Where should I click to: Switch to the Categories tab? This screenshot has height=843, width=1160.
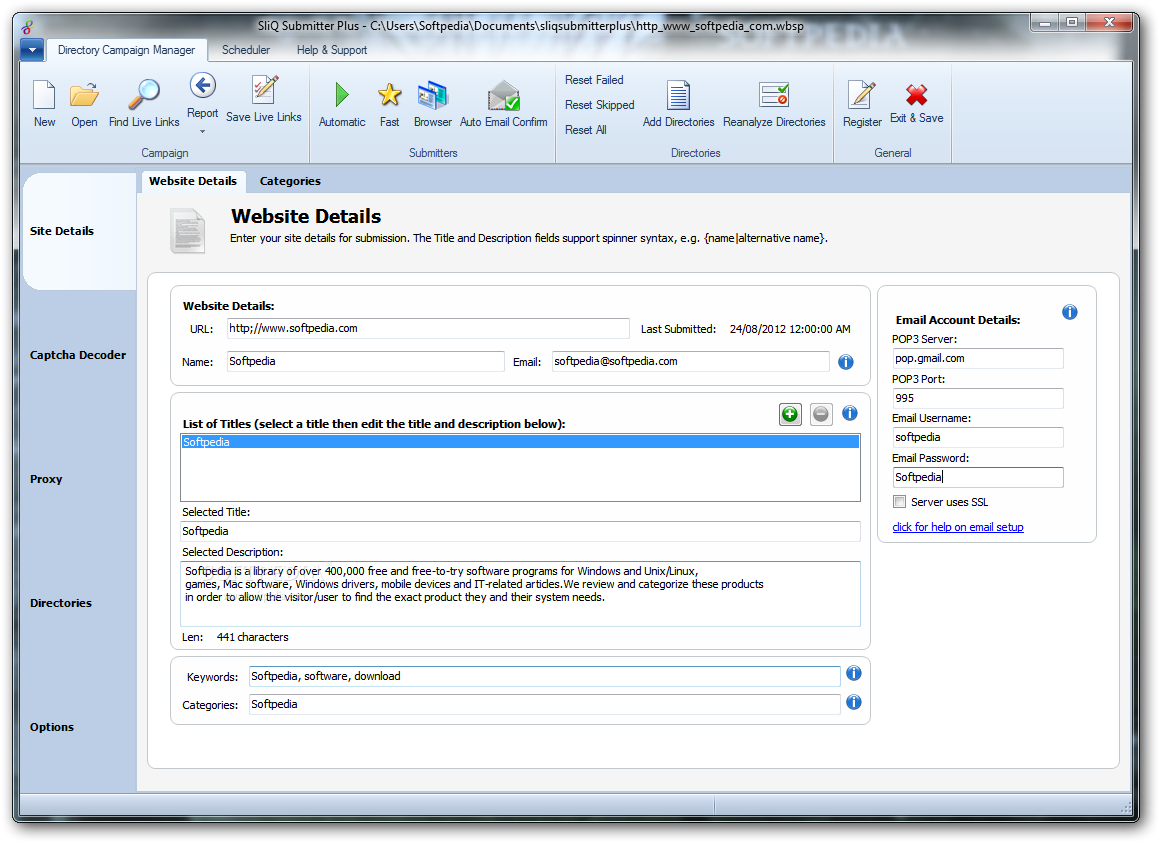(x=290, y=181)
